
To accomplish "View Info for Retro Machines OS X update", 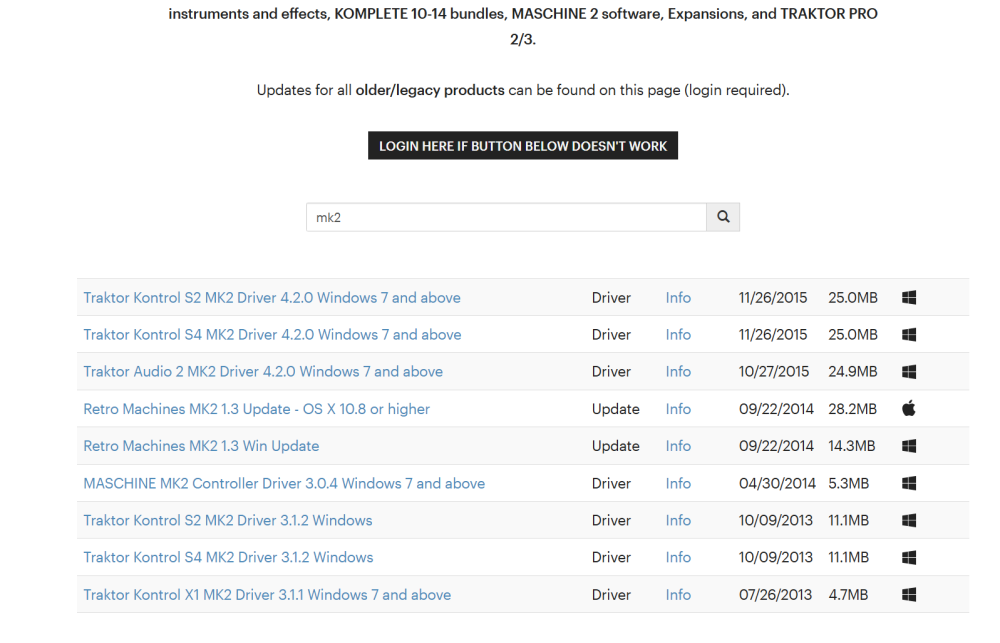I will click(678, 409).
